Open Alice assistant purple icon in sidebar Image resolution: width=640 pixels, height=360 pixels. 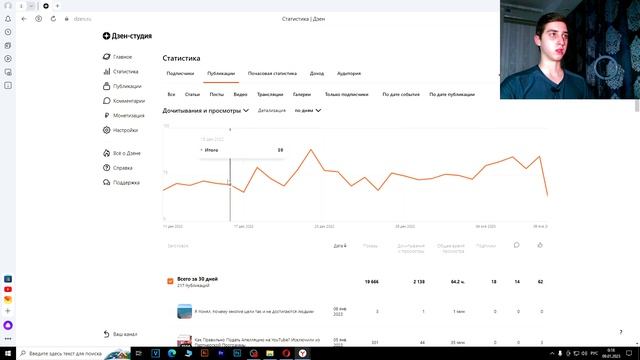(8, 325)
